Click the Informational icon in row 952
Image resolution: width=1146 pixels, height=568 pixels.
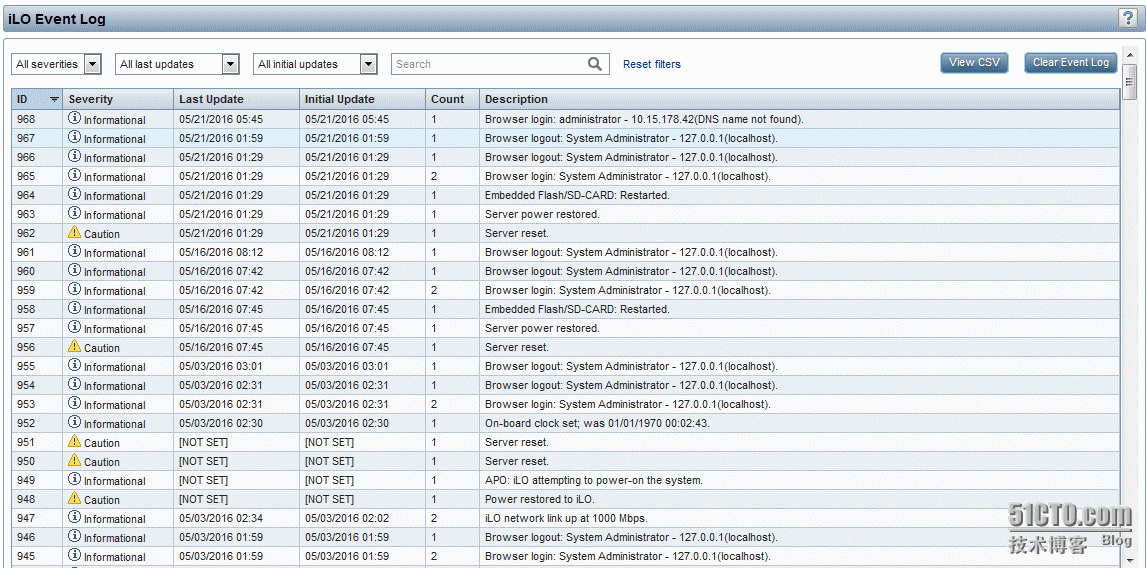(75, 422)
